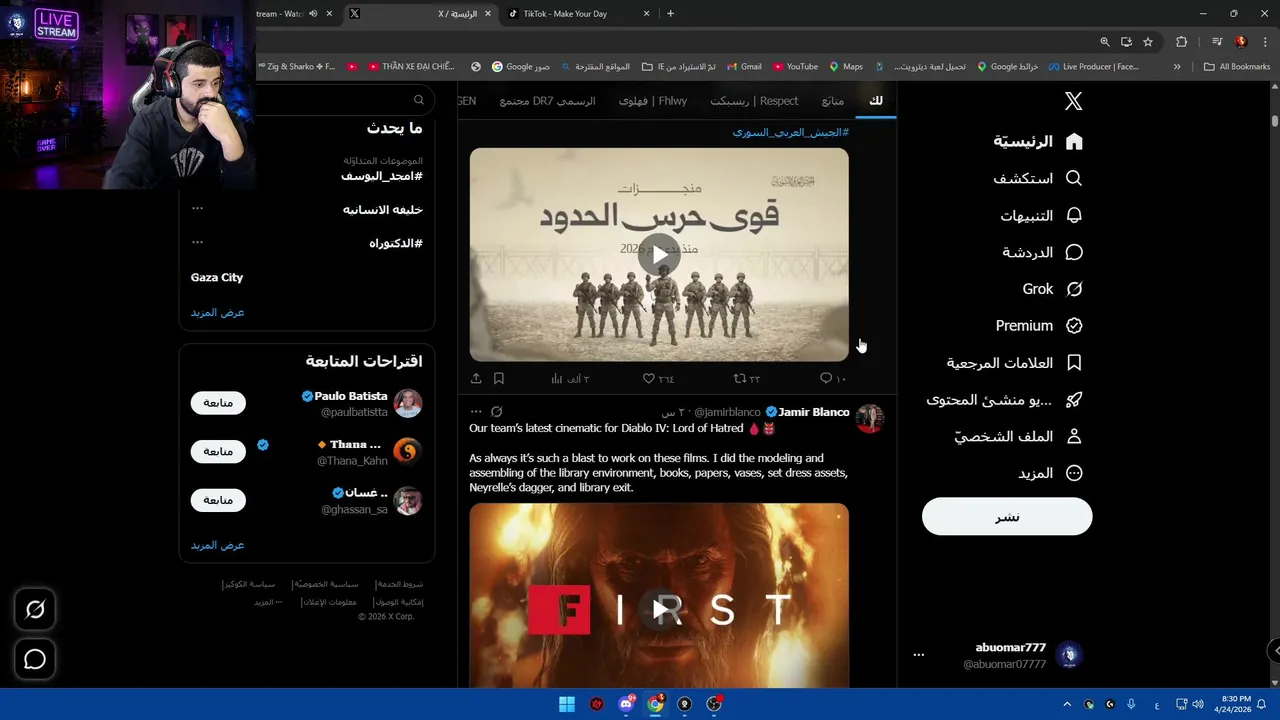Follow Thana_Kahn

click(x=218, y=451)
